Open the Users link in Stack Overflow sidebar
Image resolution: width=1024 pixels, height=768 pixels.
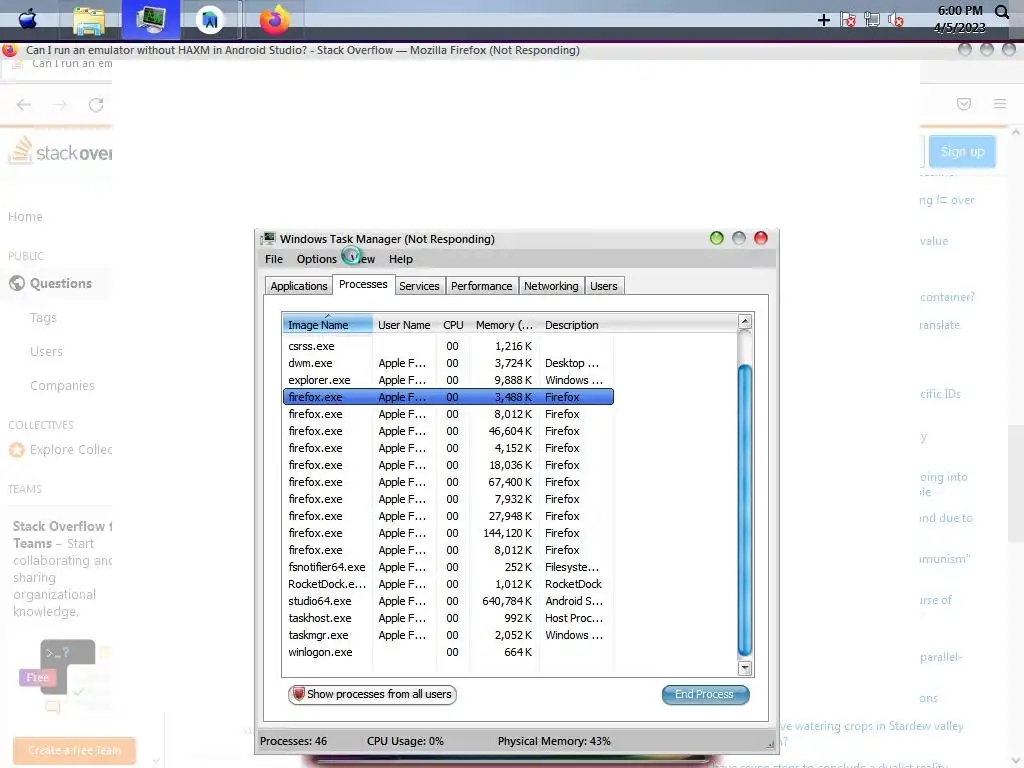(x=46, y=351)
